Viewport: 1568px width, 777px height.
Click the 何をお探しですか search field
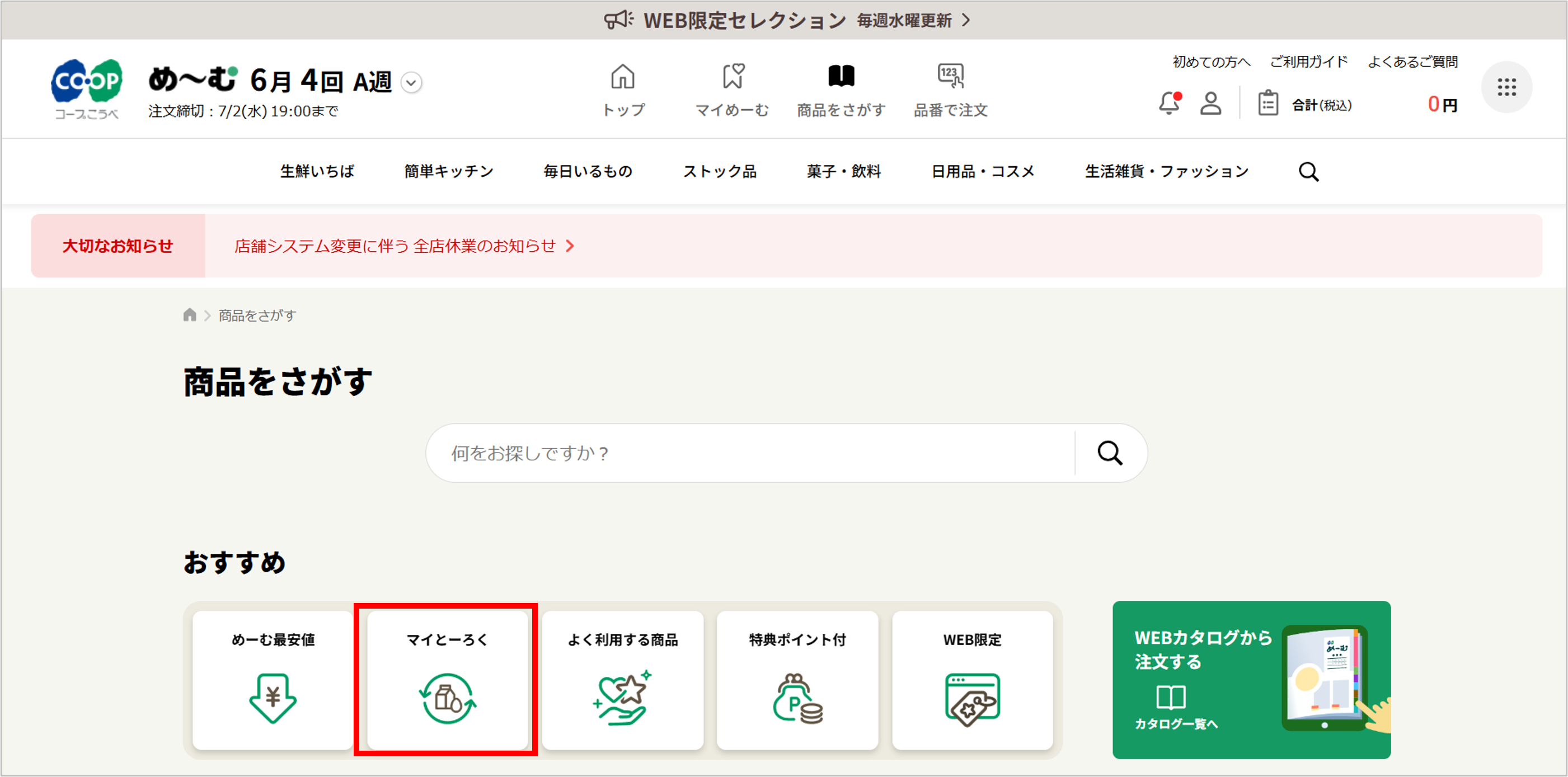click(x=750, y=453)
